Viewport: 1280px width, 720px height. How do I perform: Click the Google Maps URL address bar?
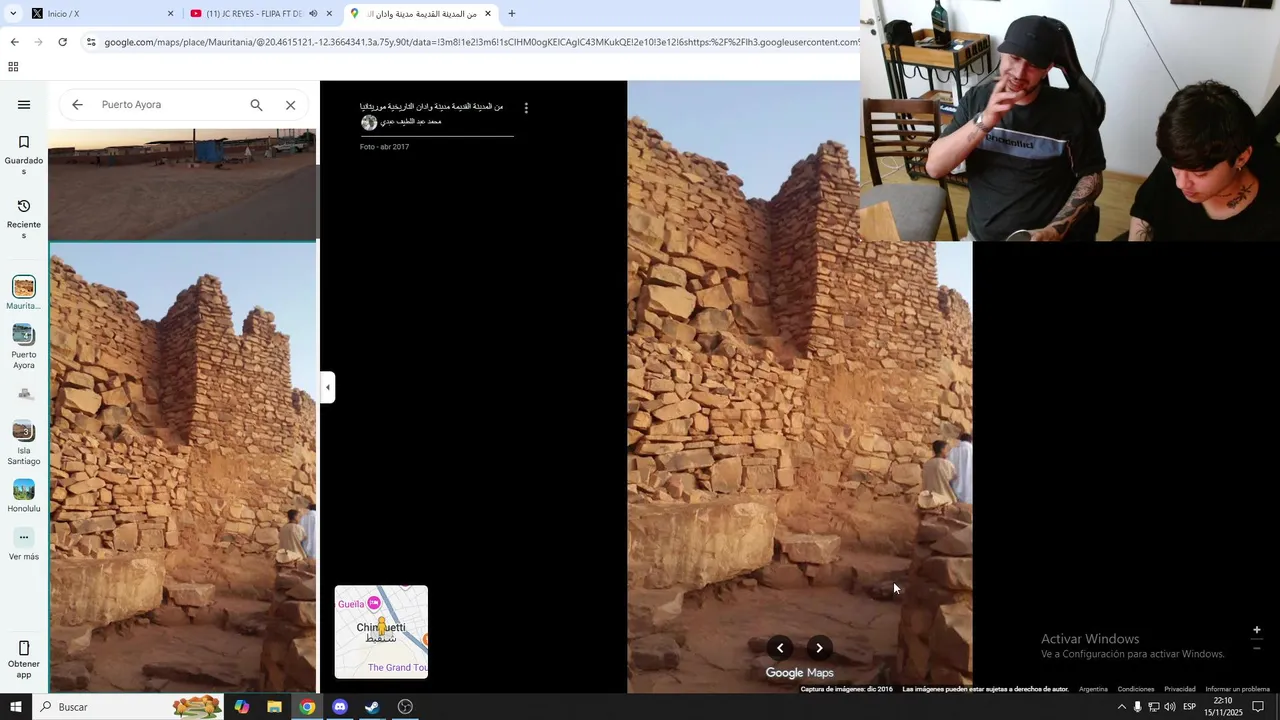click(x=480, y=42)
